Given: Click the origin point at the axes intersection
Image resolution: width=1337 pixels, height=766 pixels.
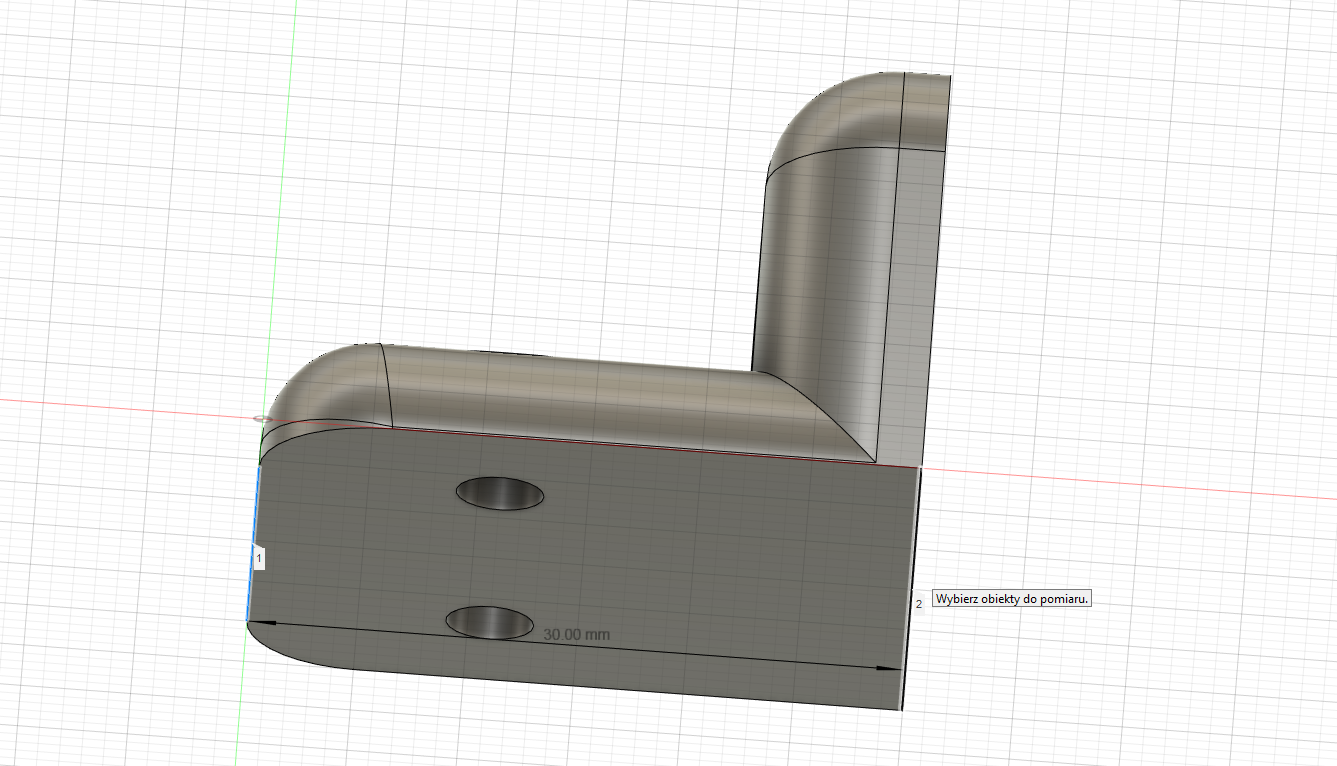Looking at the screenshot, I should point(261,418).
